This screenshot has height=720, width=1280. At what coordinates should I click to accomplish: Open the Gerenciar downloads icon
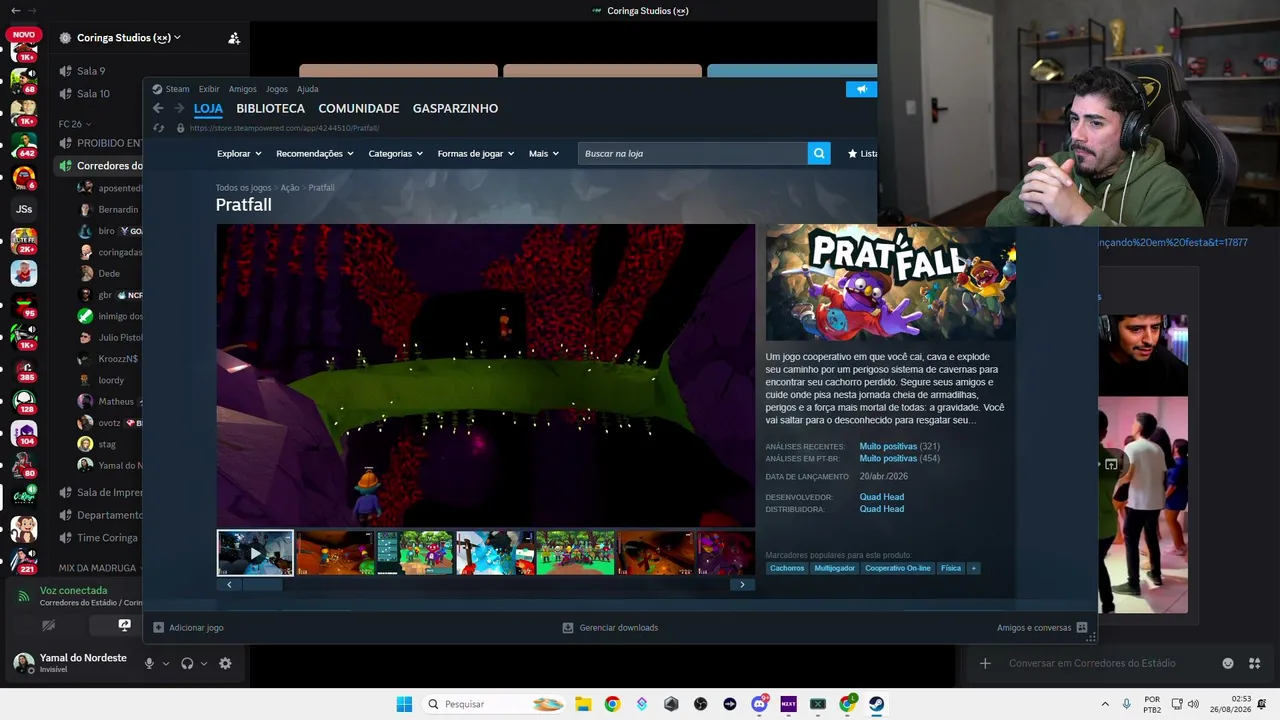568,627
